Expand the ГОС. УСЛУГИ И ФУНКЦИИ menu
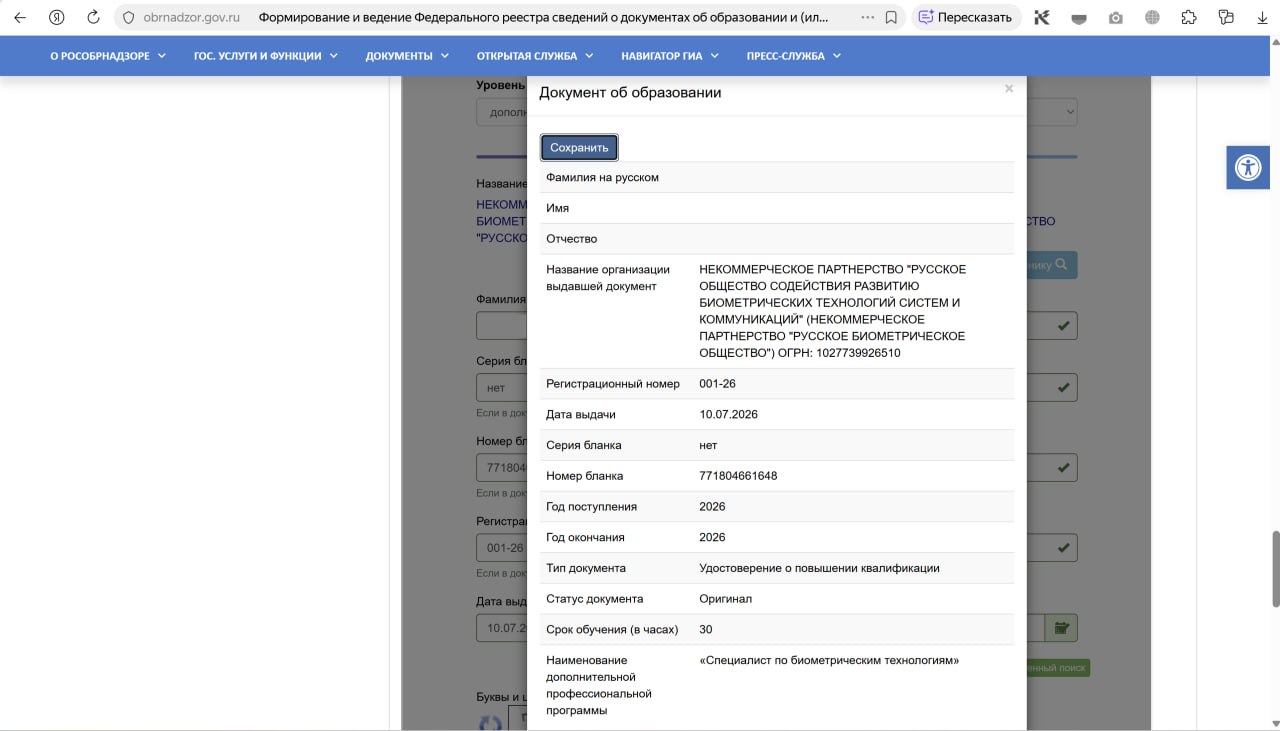Viewport: 1280px width, 731px height. 266,56
